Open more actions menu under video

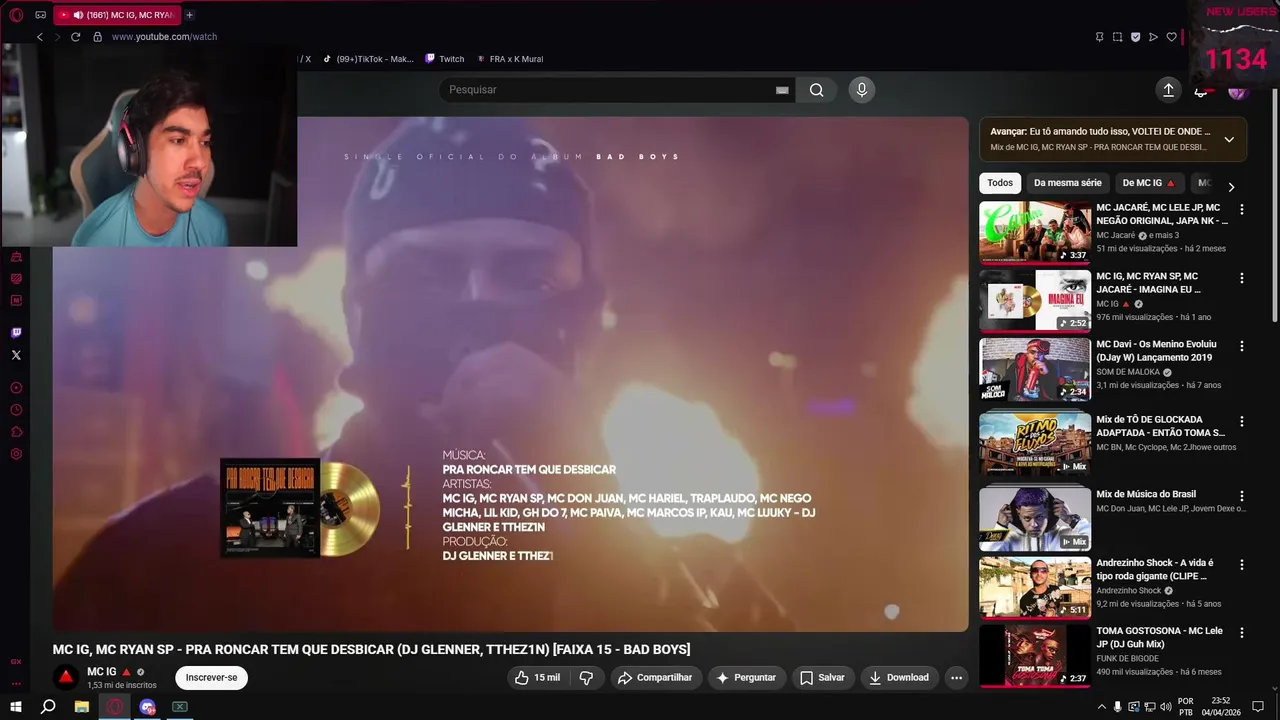pyautogui.click(x=956, y=678)
